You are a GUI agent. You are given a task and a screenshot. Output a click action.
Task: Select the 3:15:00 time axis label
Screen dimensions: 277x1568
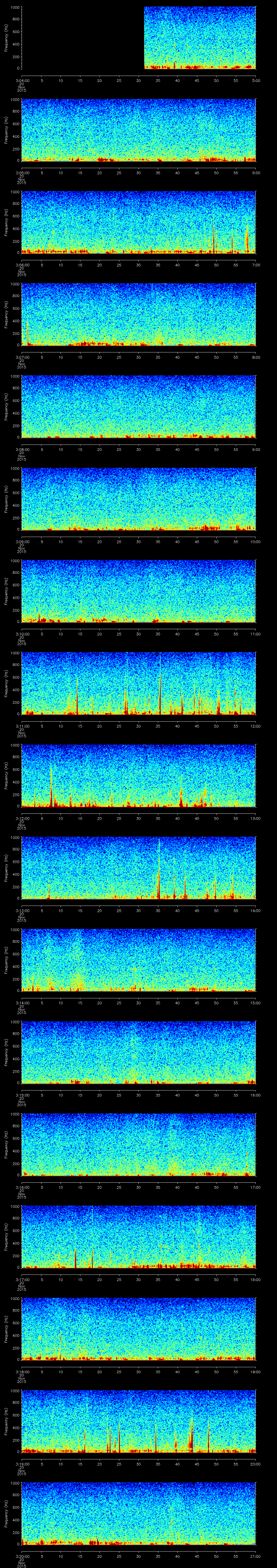(x=22, y=1095)
